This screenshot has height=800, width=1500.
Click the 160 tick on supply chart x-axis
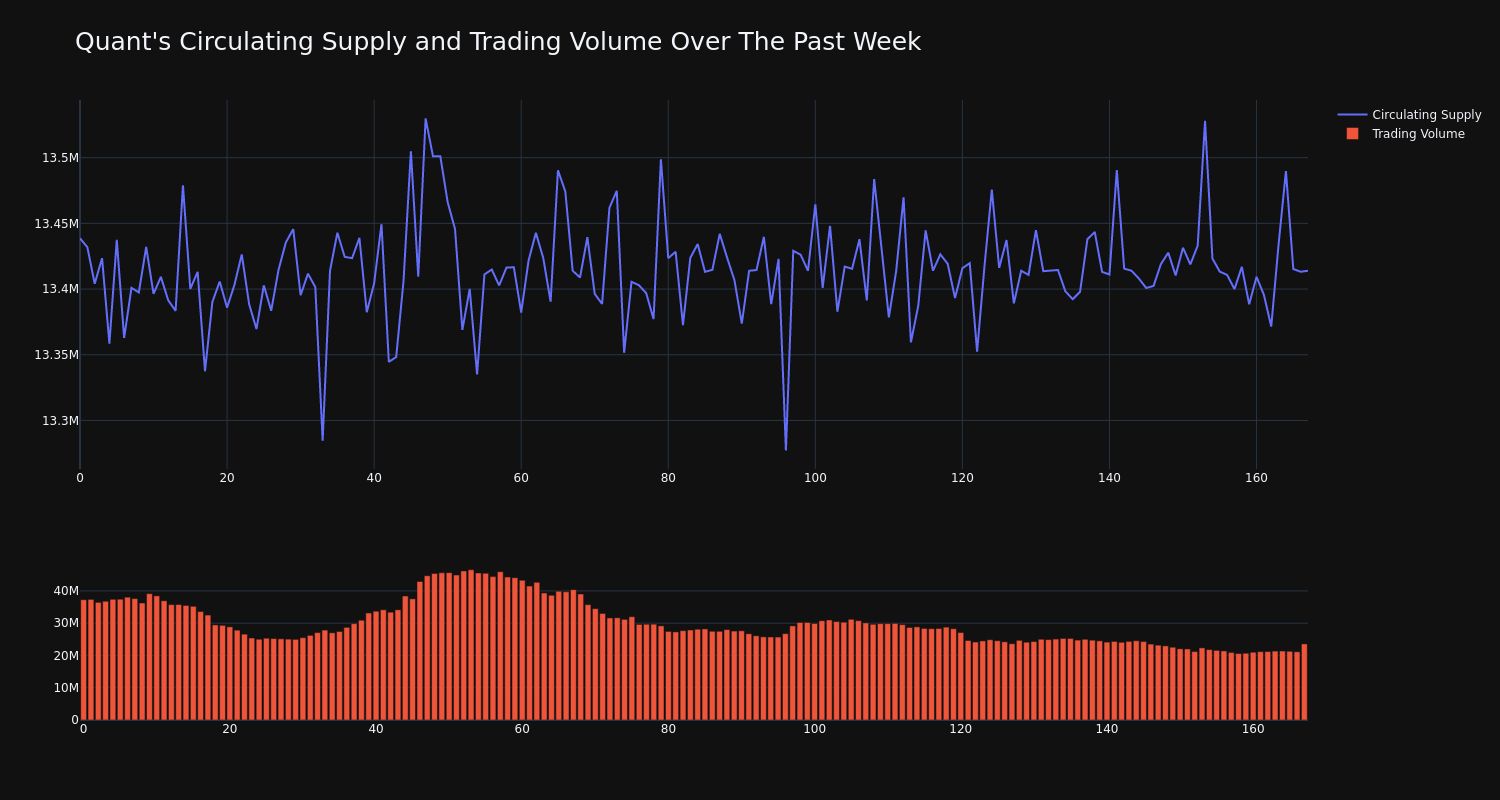[x=1256, y=478]
